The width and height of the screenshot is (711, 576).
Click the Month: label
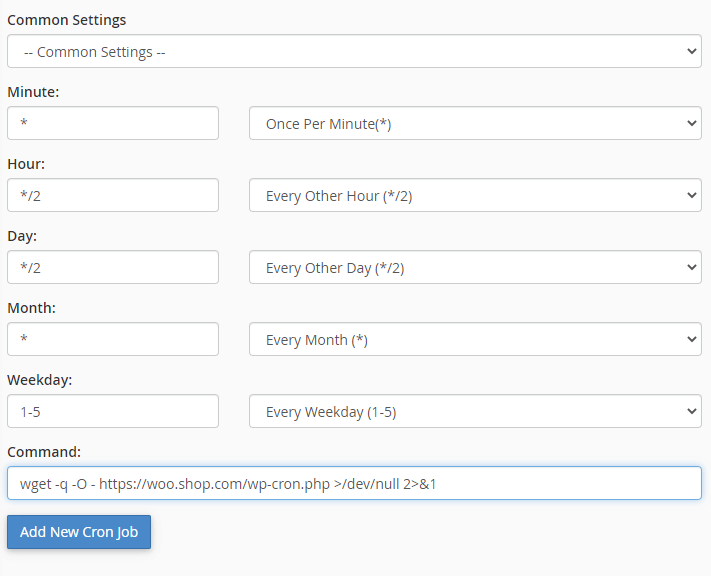31,308
